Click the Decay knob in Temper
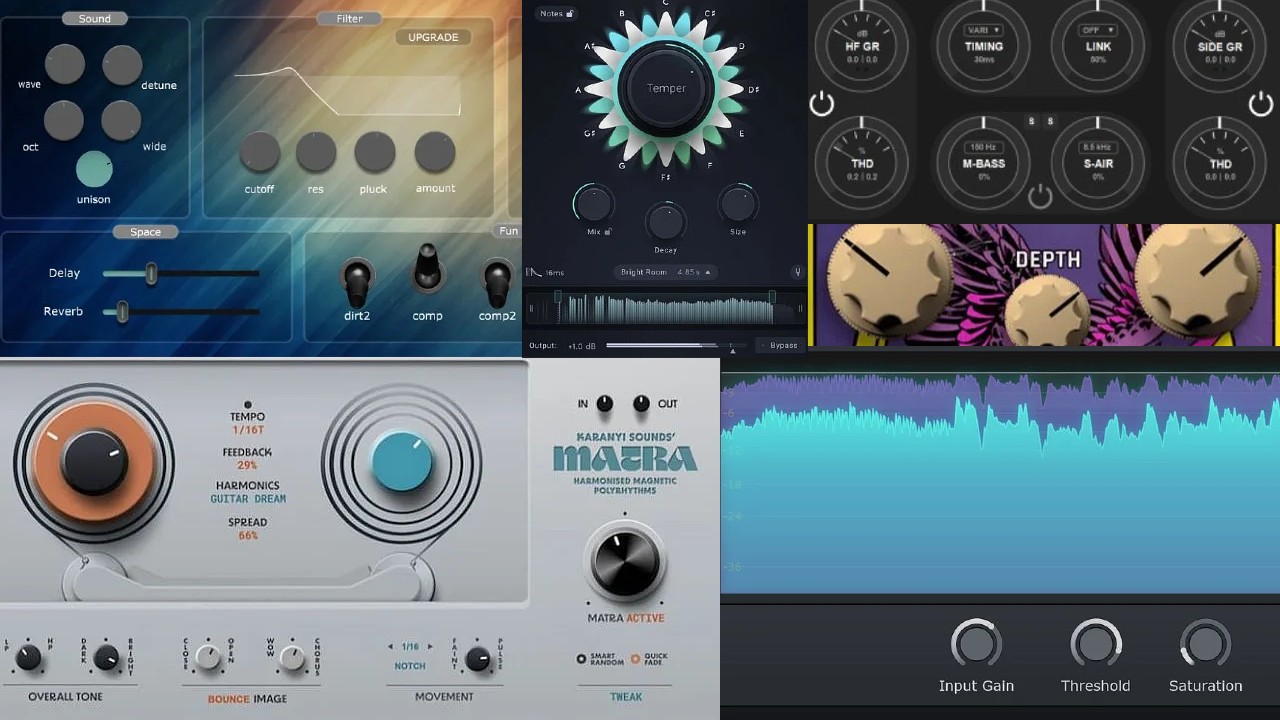This screenshot has height=720, width=1280. click(666, 220)
